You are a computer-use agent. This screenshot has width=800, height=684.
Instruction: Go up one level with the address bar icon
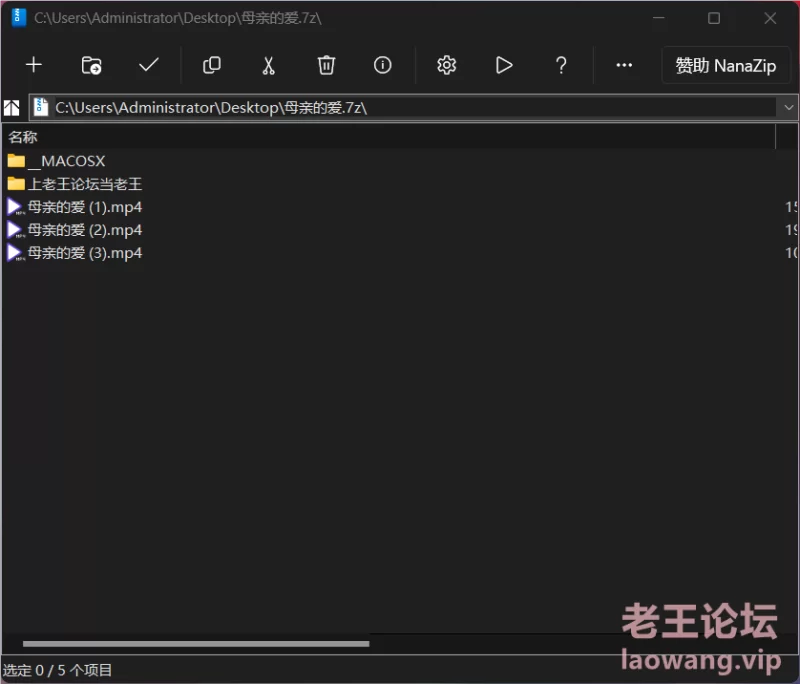[x=13, y=108]
